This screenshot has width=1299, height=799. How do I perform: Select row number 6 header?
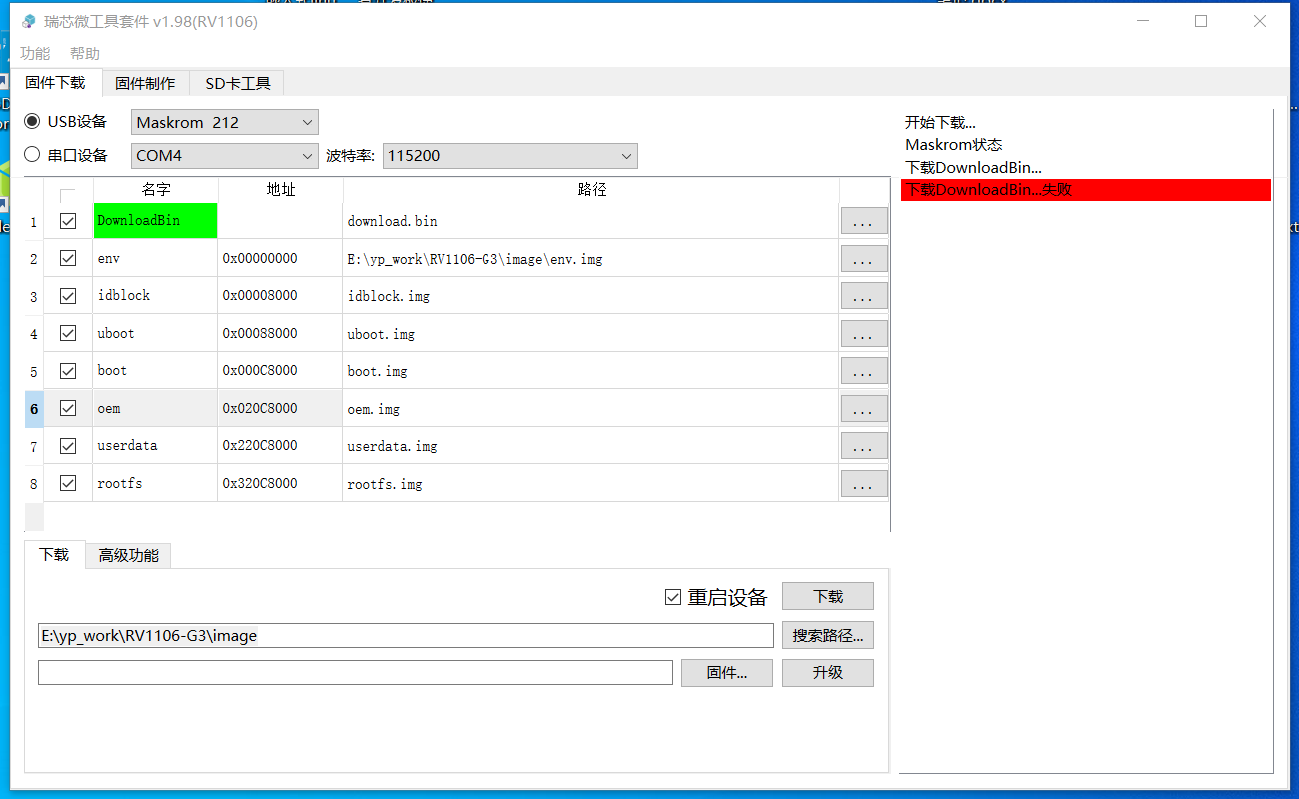34,408
